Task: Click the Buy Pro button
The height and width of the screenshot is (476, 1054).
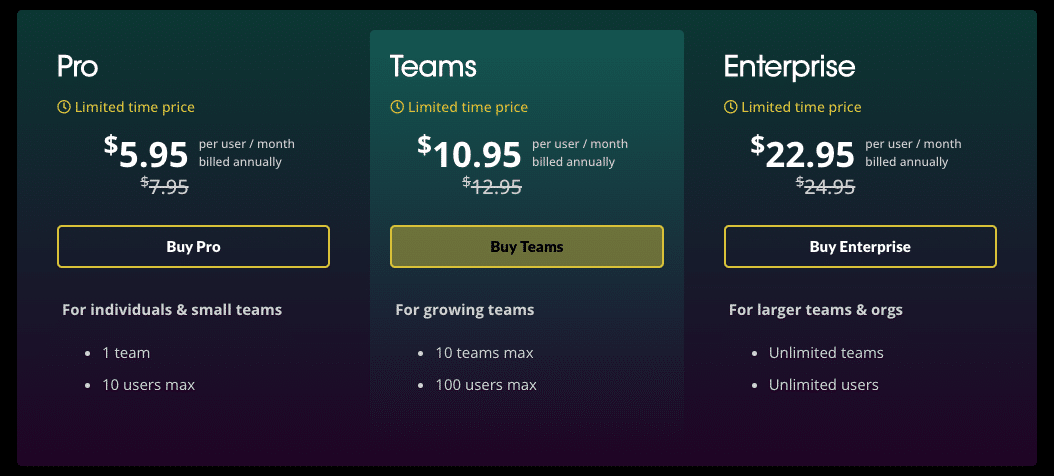Action: (194, 247)
